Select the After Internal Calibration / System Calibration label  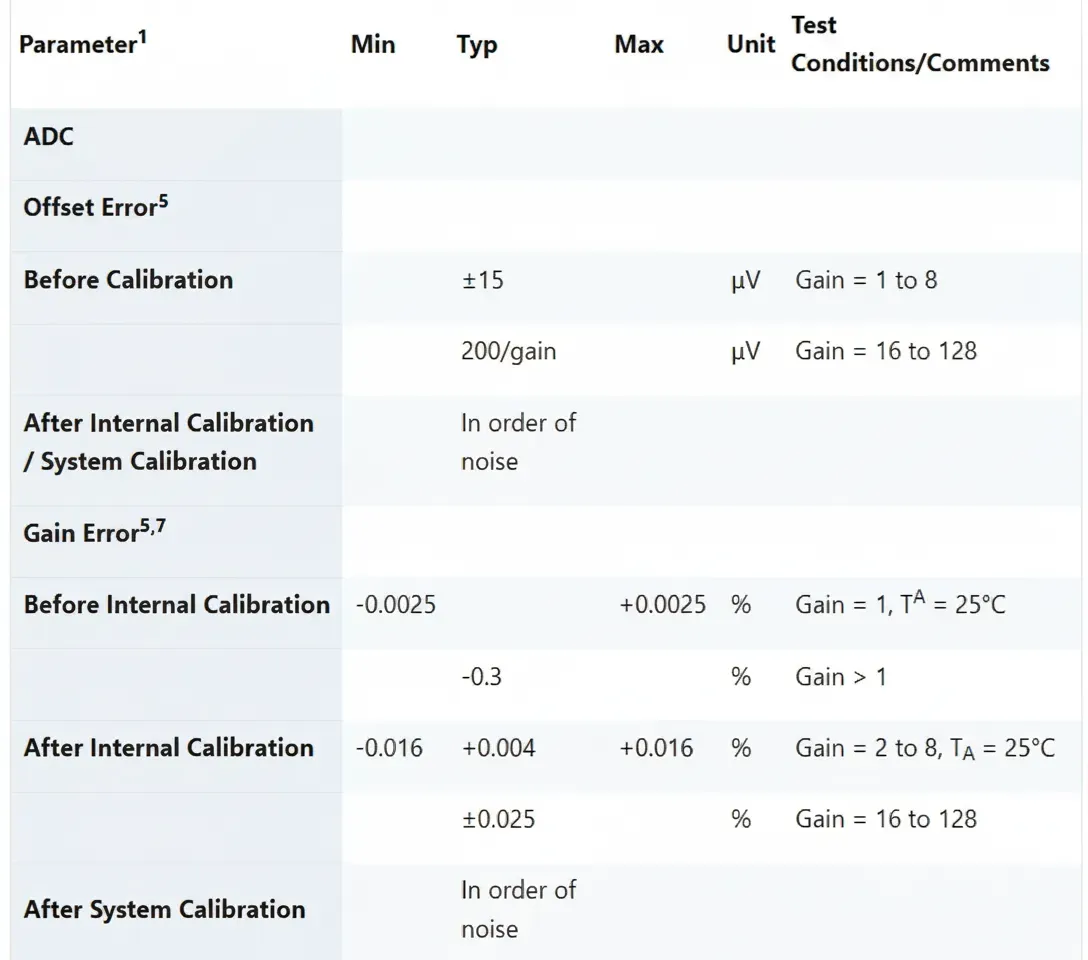[168, 442]
